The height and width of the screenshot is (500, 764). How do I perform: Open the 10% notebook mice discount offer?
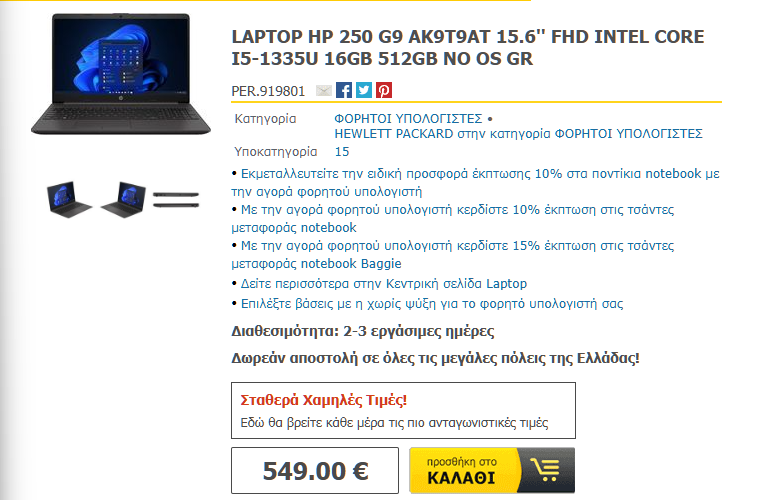[476, 182]
